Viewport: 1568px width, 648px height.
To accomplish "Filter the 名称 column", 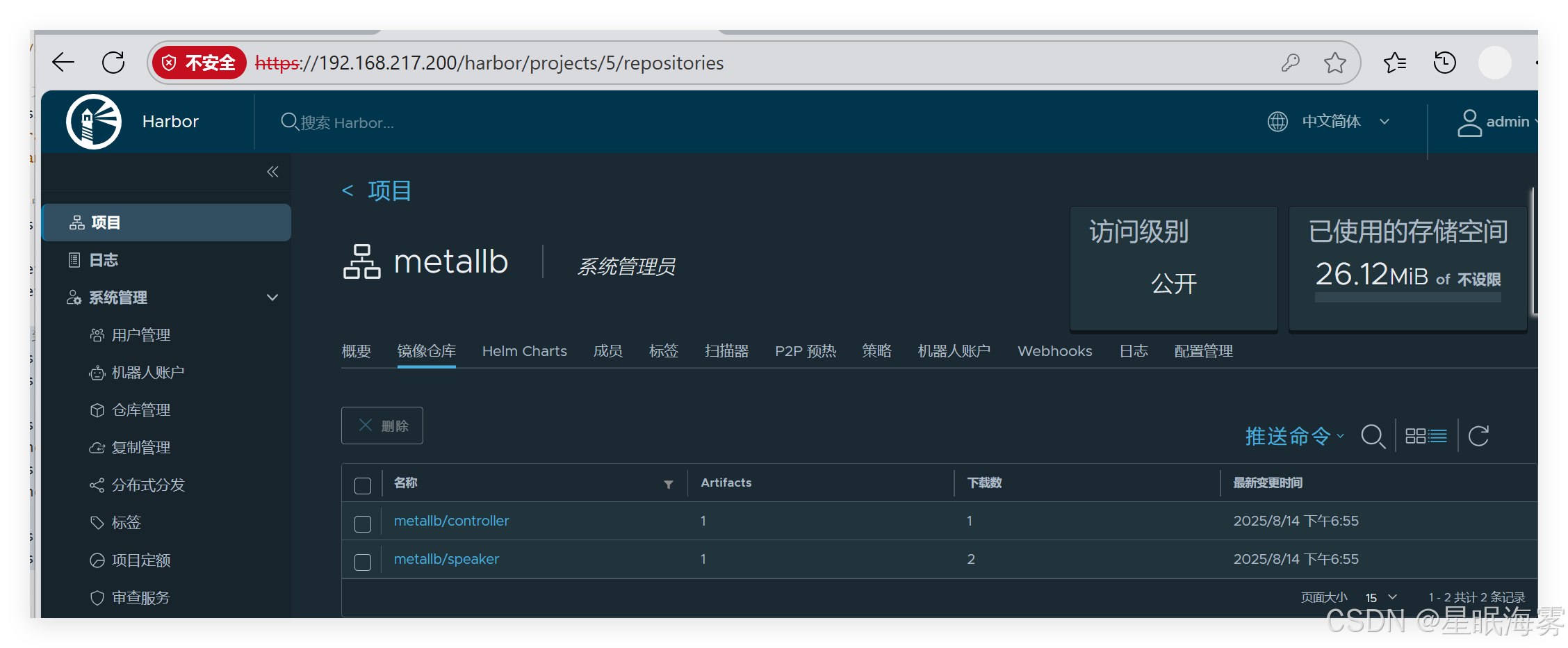I will (668, 484).
